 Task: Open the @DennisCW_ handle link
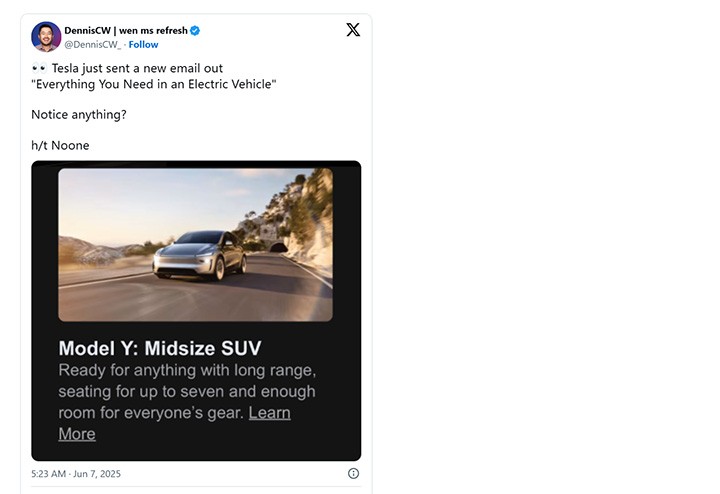(93, 45)
